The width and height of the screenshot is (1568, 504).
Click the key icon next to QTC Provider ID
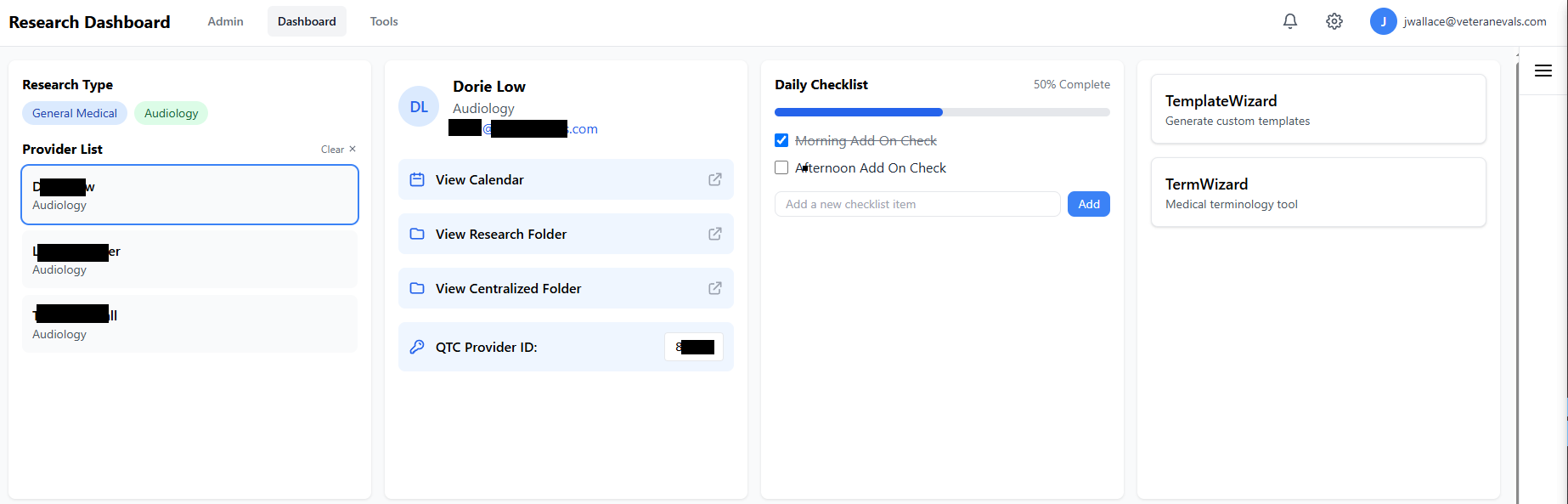417,347
